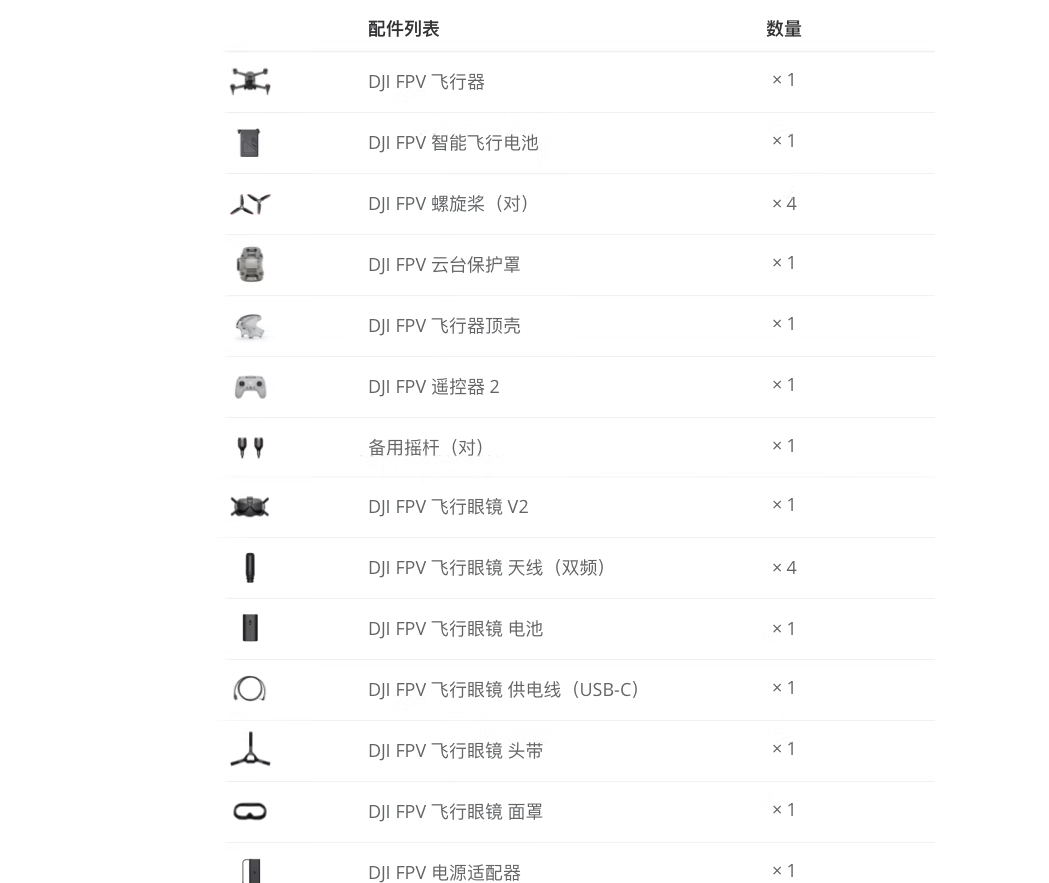The width and height of the screenshot is (1049, 883).
Task: Click the spare control sticks icon
Action: click(250, 447)
